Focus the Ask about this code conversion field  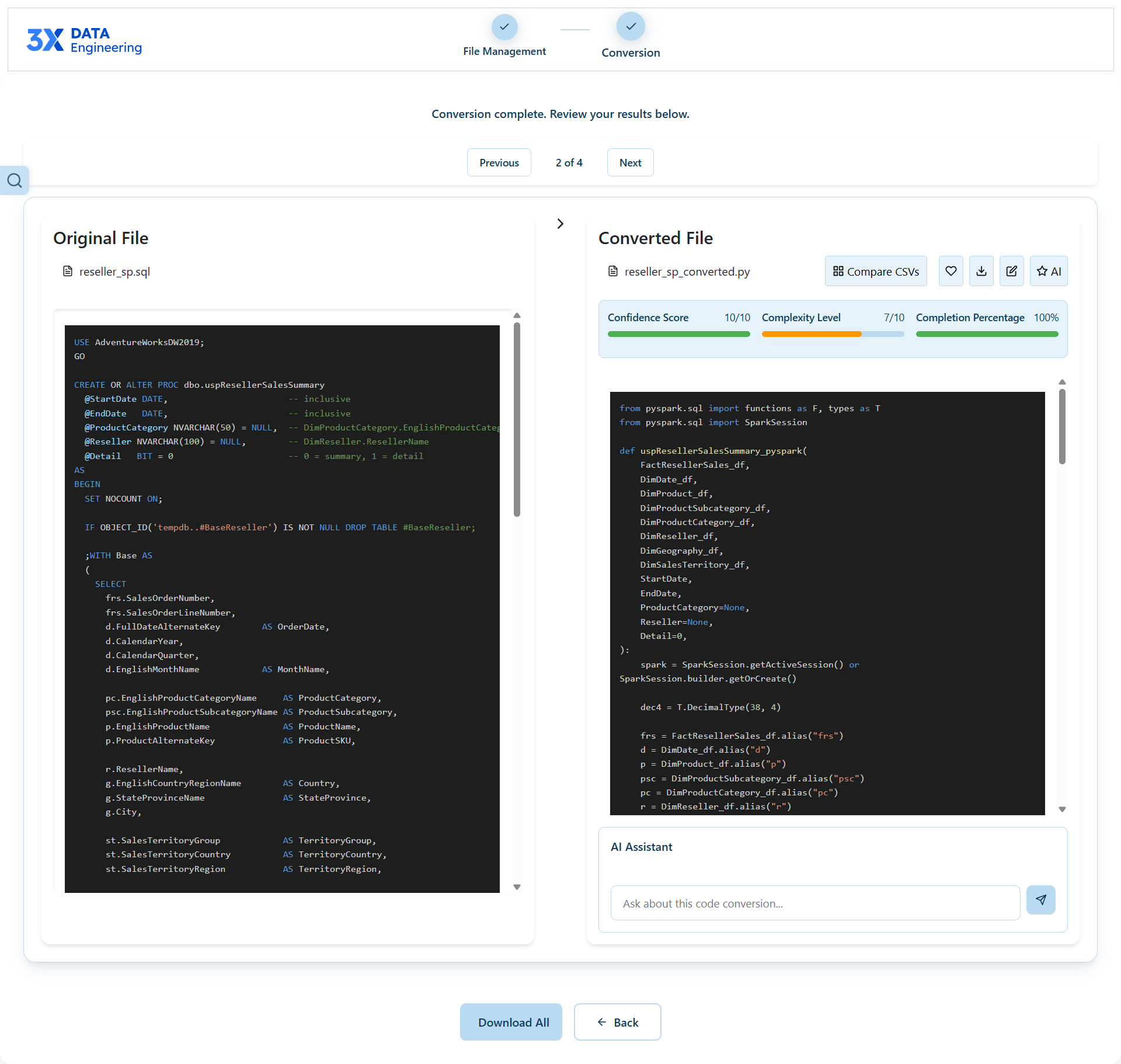tap(815, 903)
